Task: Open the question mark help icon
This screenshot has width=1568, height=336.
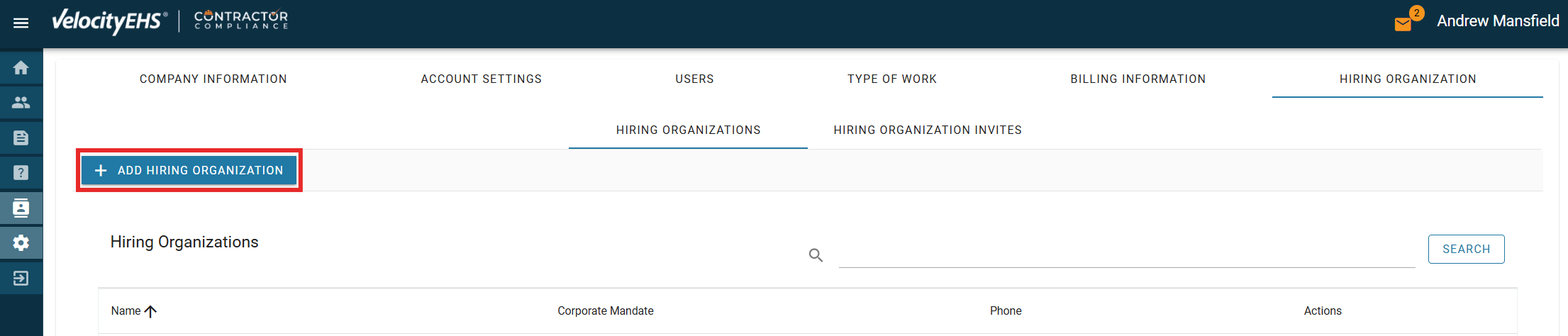Action: (x=21, y=172)
